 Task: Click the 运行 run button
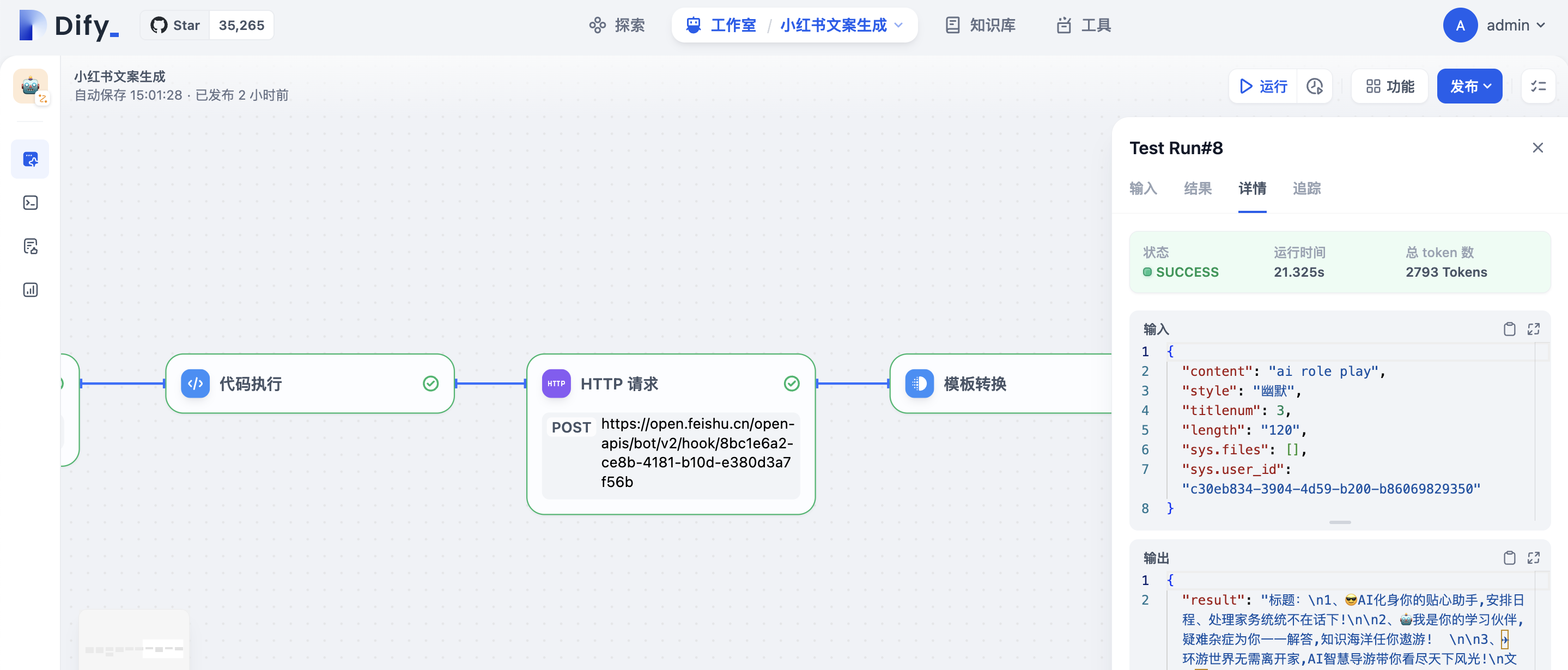tap(1263, 87)
